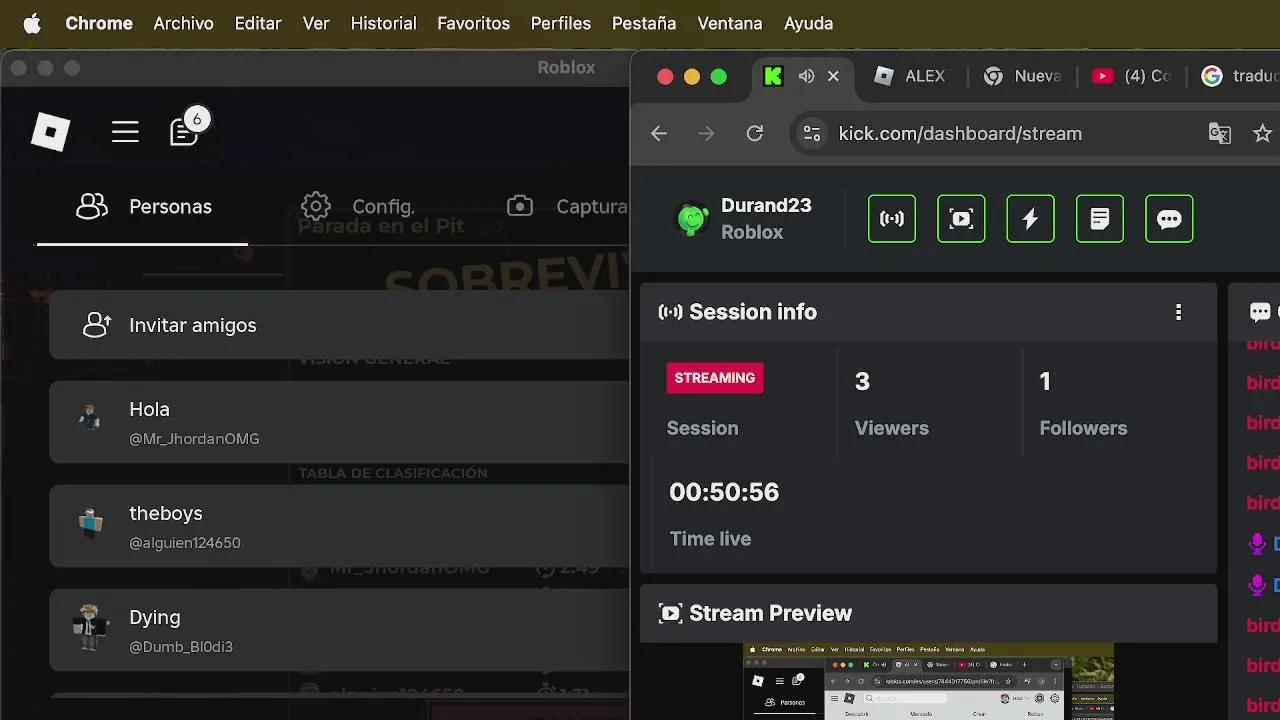Click Dumb_Bl0di3 avatar thumbnail
The width and height of the screenshot is (1280, 720).
(90, 627)
